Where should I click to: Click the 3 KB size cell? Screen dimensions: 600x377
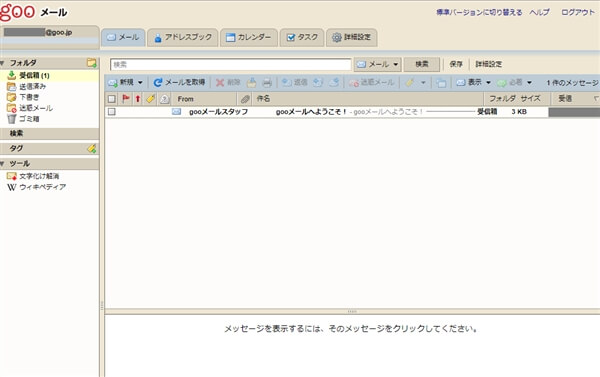pos(519,112)
